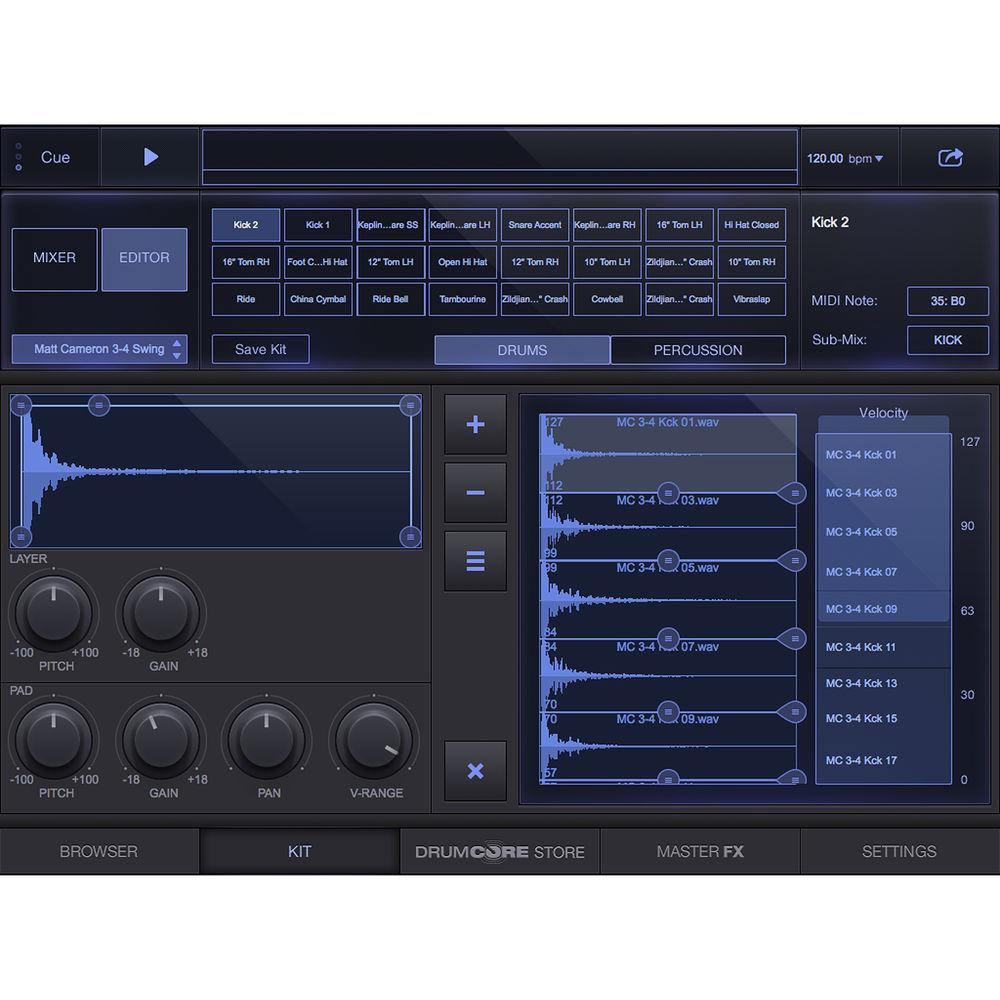The image size is (1000, 1000).
Task: Switch to the MIXER view
Action: [54, 259]
